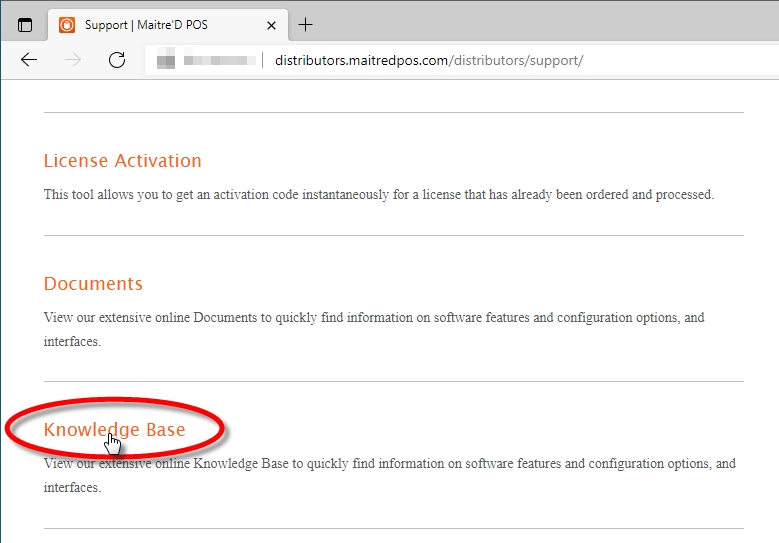This screenshot has width=779, height=543.
Task: Click the blurred site info area
Action: click(x=206, y=60)
